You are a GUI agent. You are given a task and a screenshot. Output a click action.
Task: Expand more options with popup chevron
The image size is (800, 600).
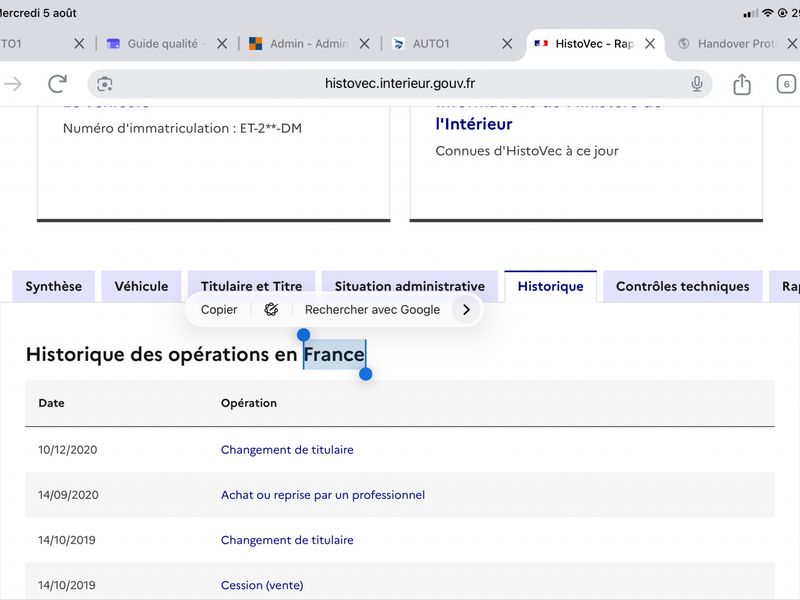click(x=466, y=310)
